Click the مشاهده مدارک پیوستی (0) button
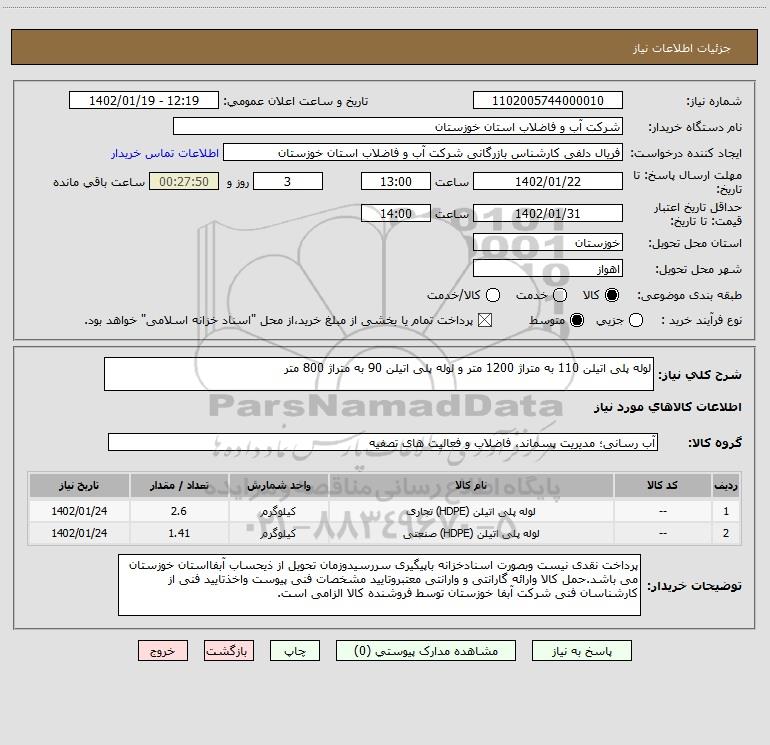The image size is (770, 745). point(426,651)
